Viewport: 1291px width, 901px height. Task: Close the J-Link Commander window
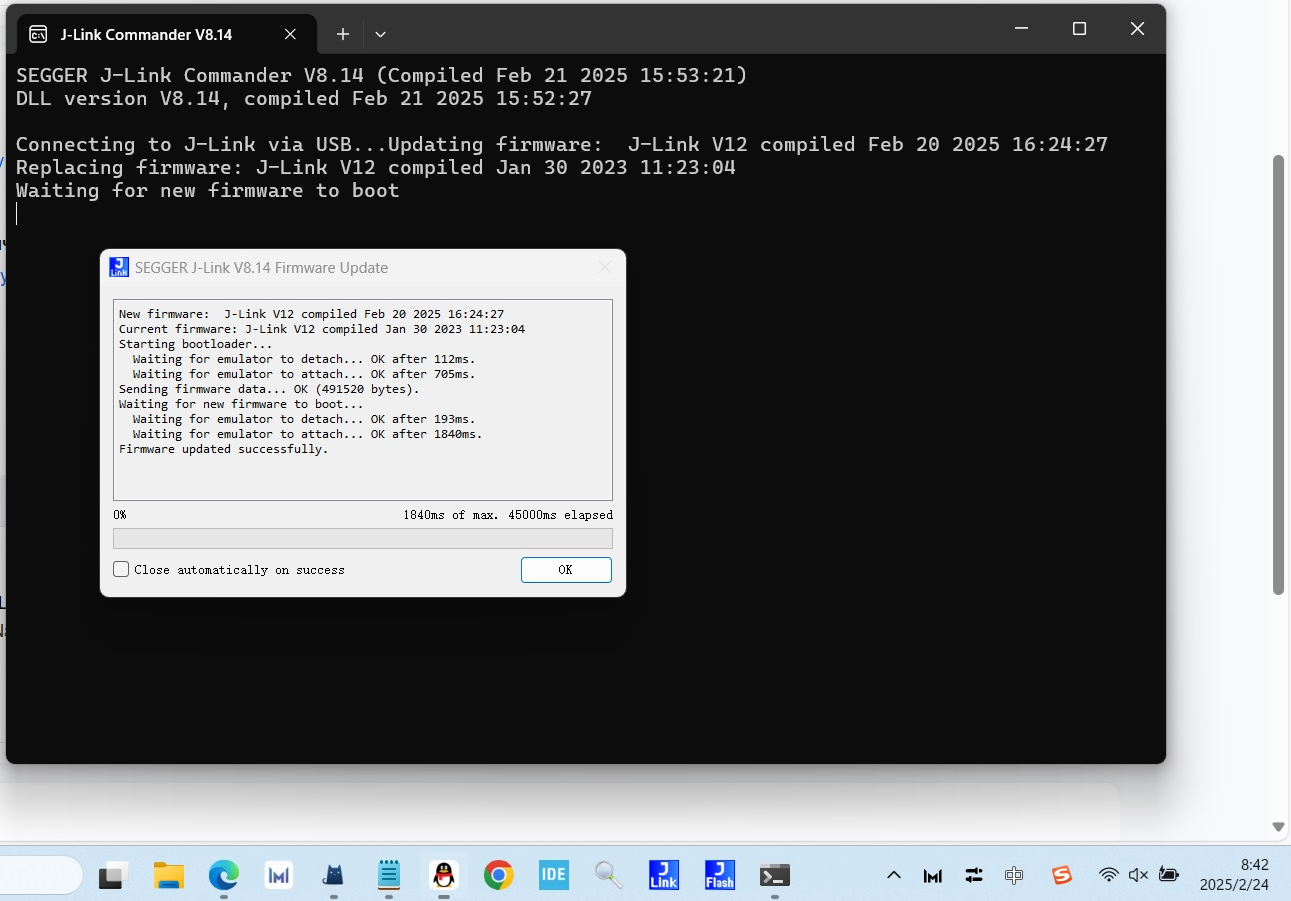click(x=1137, y=29)
